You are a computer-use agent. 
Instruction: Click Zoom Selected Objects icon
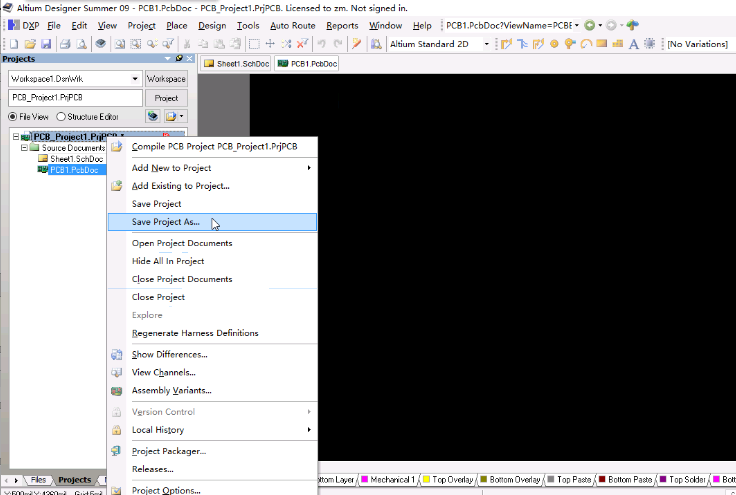136,44
